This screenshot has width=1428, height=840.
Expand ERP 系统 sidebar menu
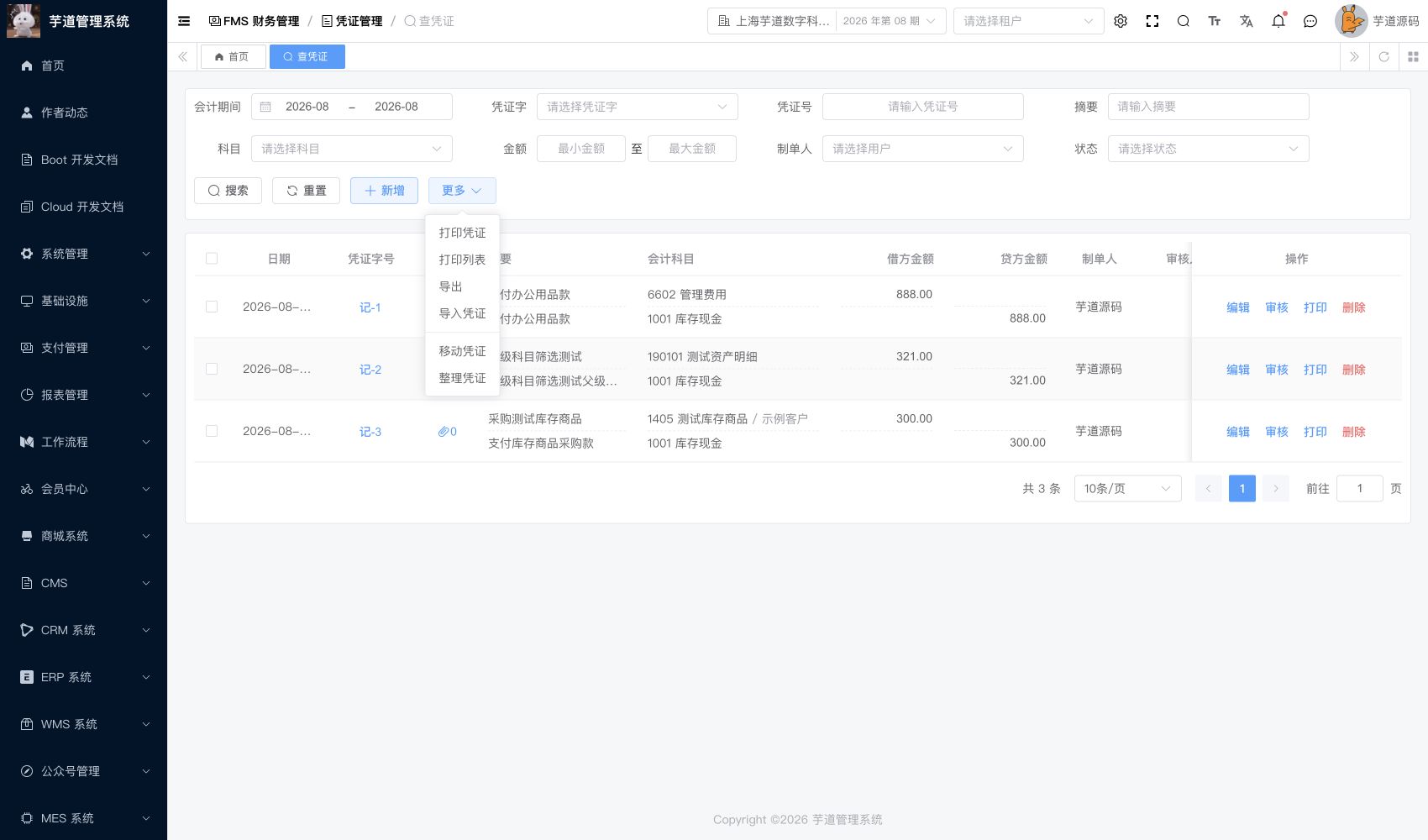click(x=83, y=677)
